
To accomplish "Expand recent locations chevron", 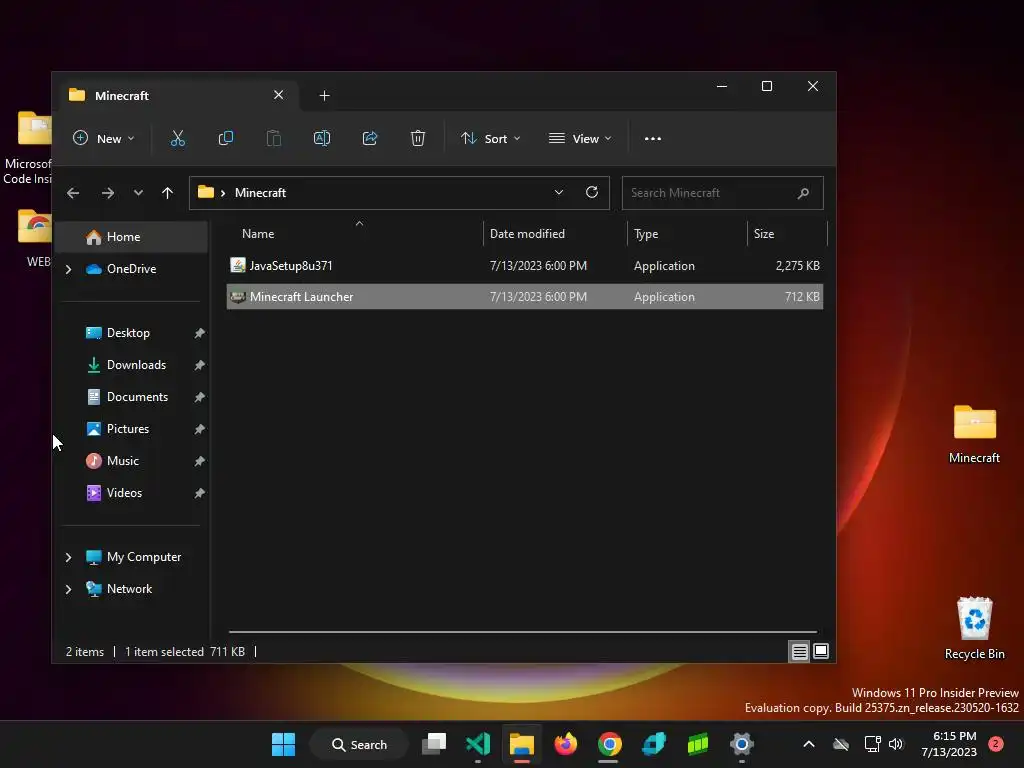I will click(138, 193).
